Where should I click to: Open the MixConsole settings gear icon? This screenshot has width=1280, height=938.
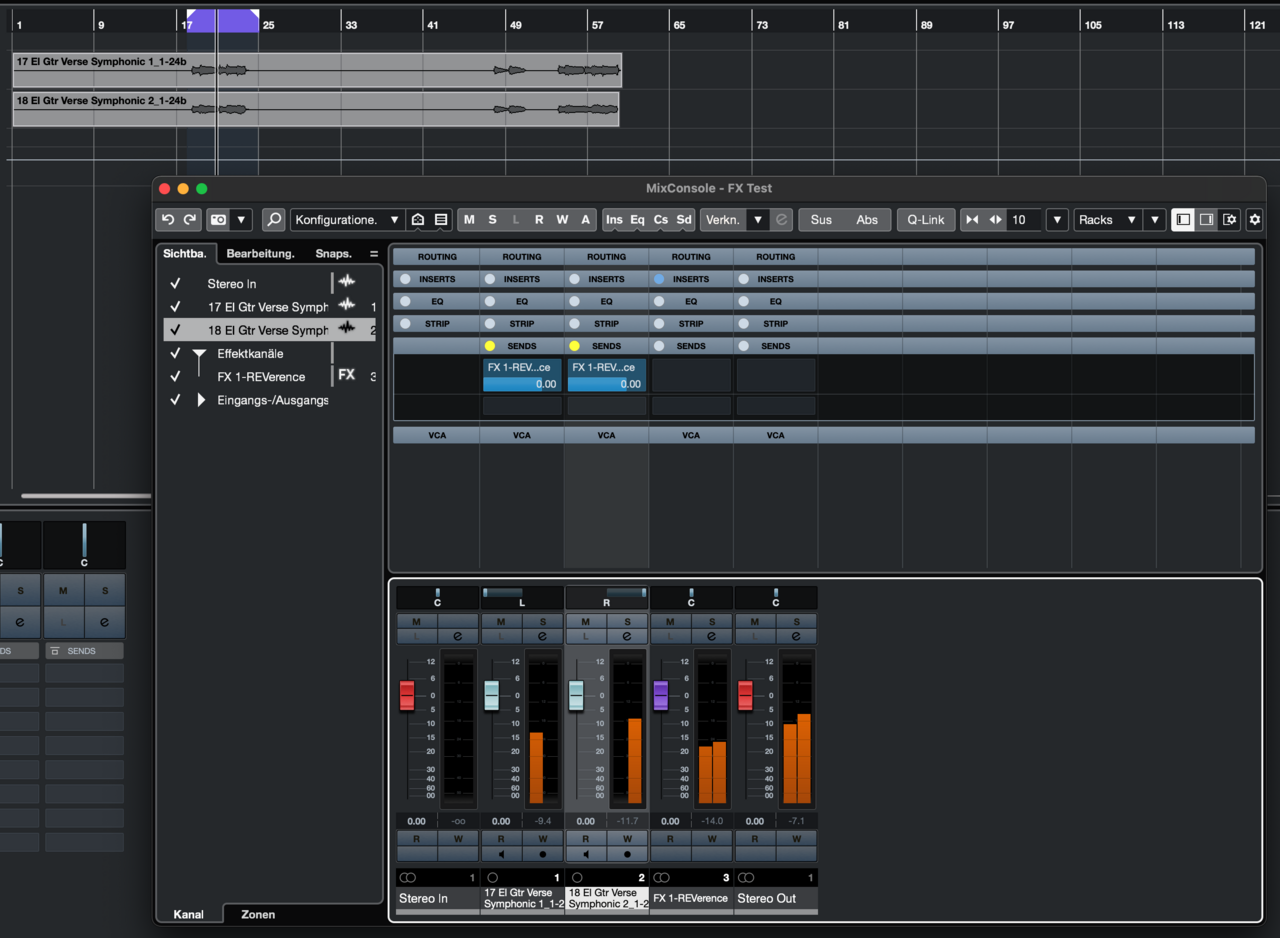tap(1255, 220)
